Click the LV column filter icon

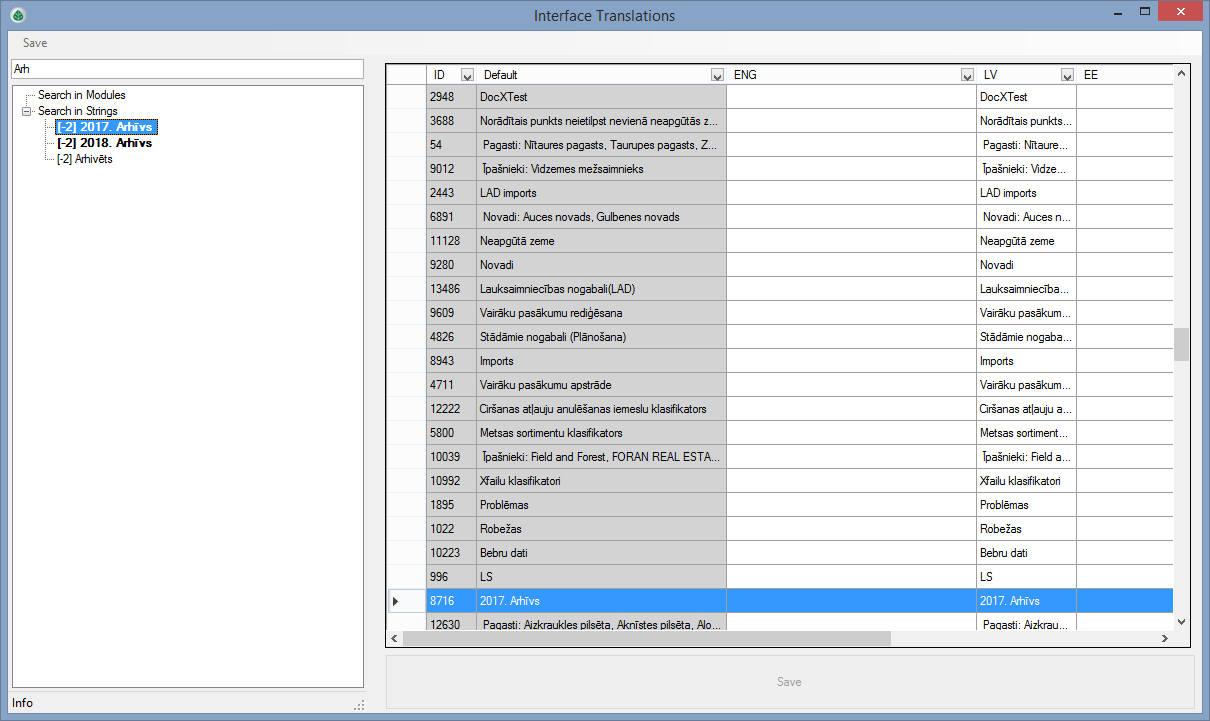[1067, 74]
